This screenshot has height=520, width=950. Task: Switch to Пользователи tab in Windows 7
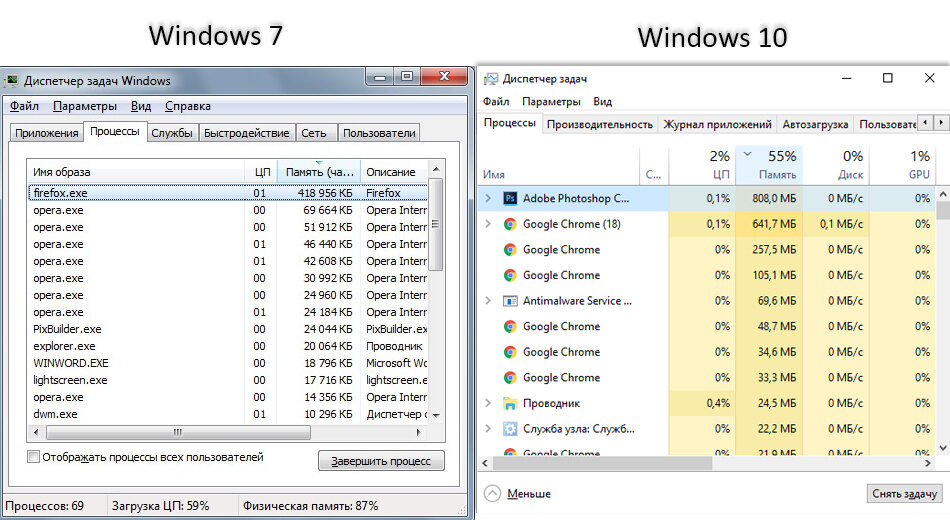click(379, 133)
